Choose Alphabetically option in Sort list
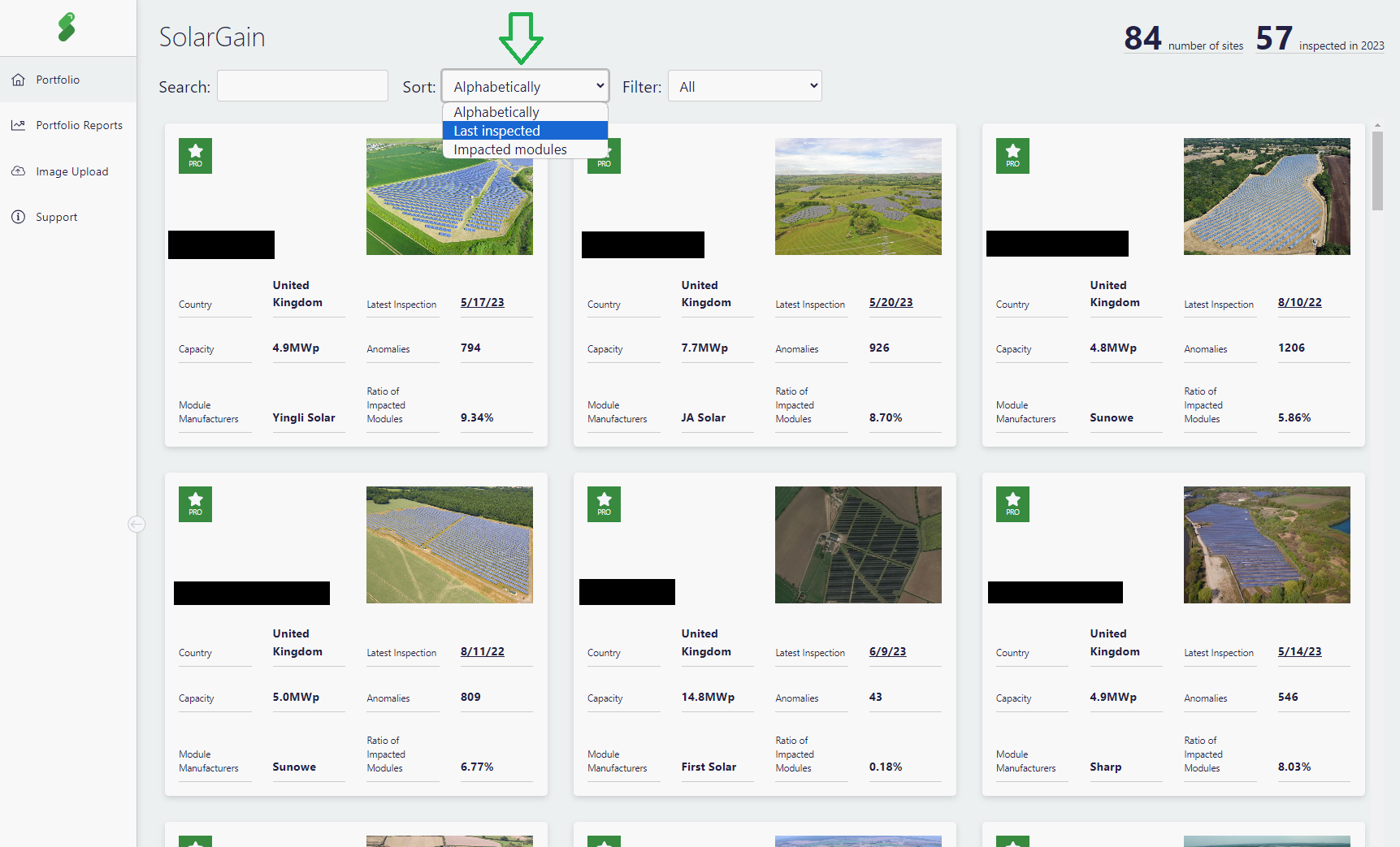This screenshot has height=847, width=1400. point(525,112)
